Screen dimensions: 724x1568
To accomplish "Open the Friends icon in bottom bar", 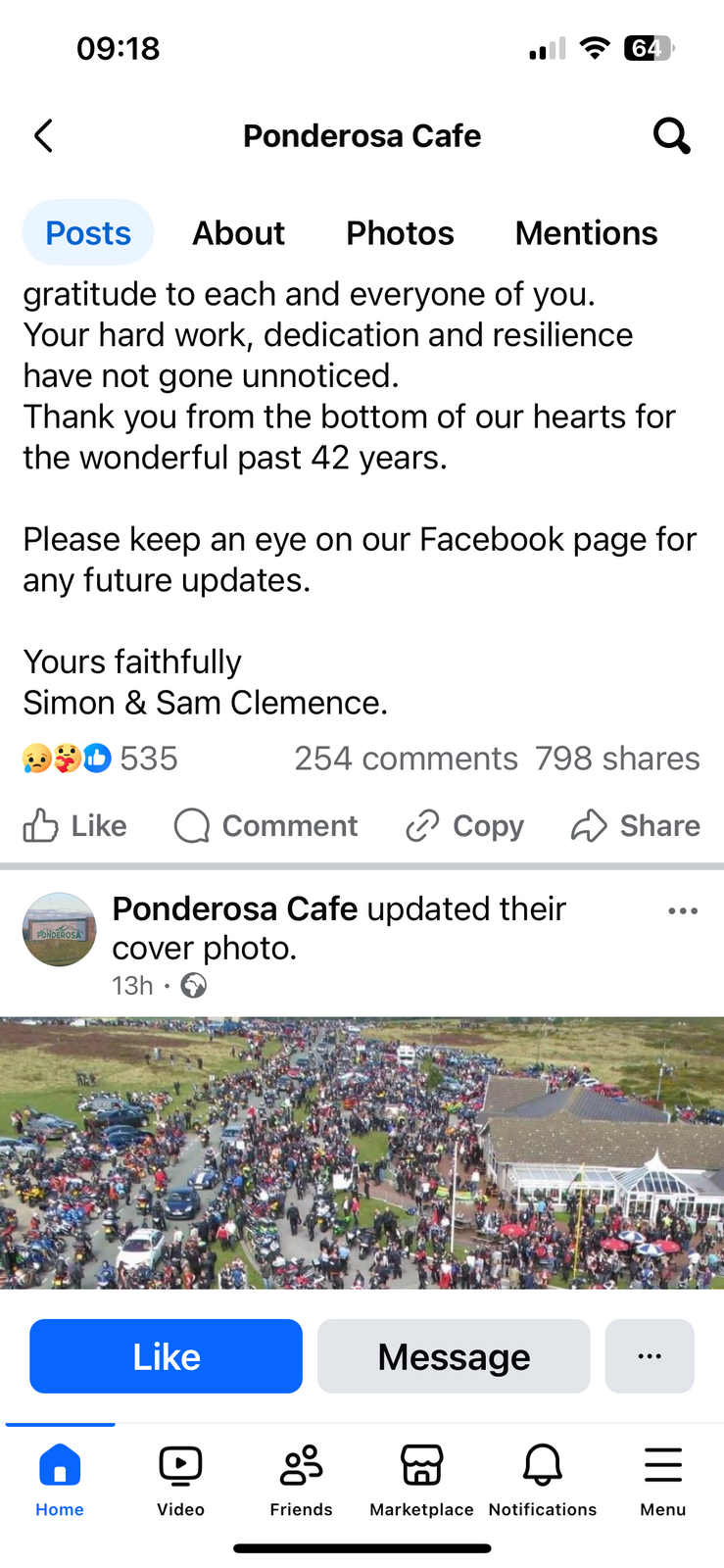I will point(301,1467).
